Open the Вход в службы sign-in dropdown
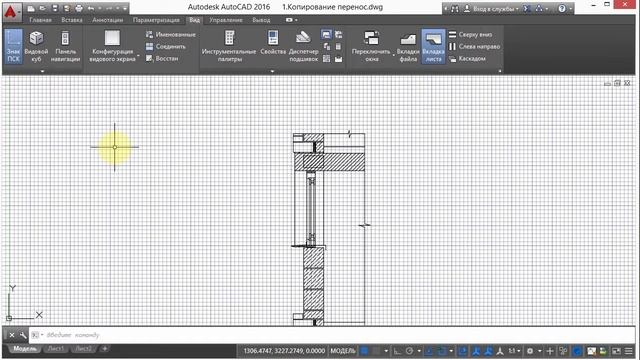This screenshot has width=640, height=360. (x=491, y=9)
